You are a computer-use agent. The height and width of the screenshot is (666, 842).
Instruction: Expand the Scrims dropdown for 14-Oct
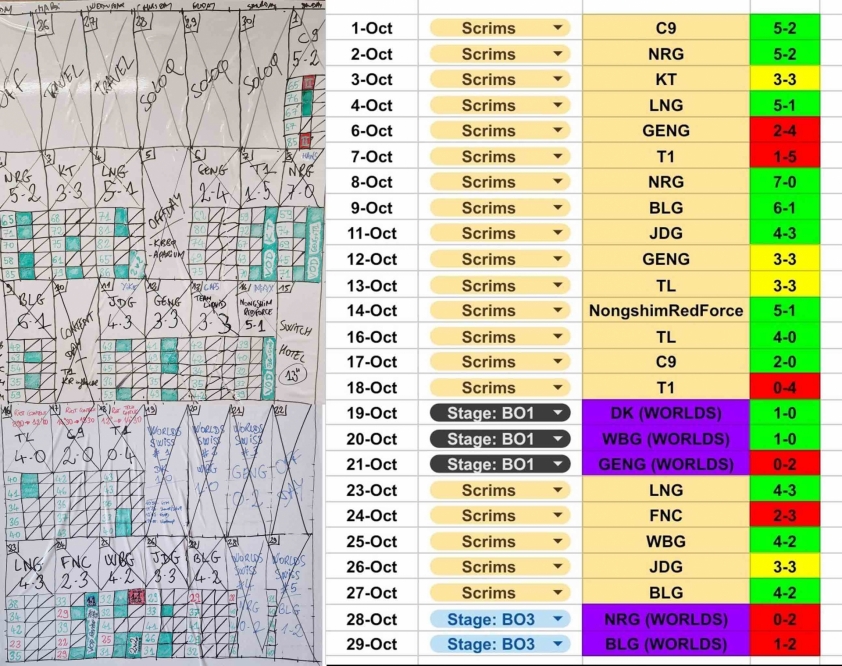[500, 310]
